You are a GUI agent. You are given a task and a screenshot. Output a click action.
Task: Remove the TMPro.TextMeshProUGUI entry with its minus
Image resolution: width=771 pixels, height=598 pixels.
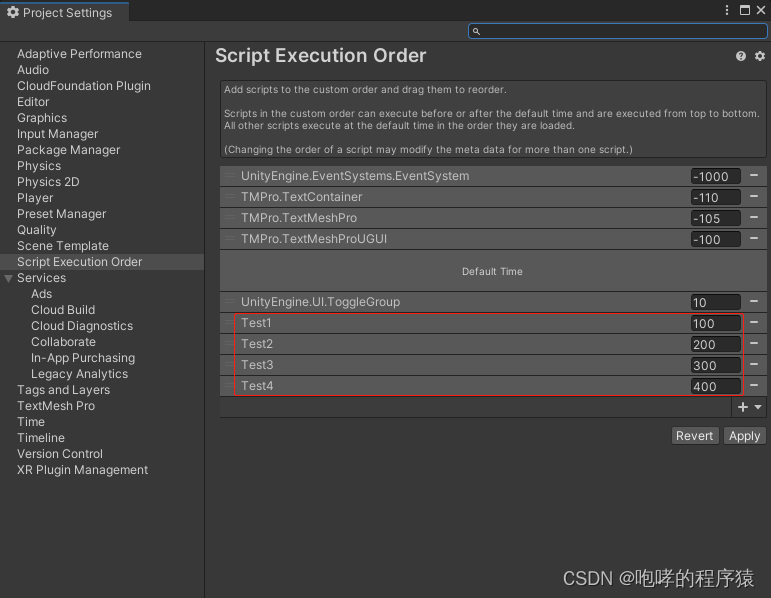[x=754, y=239]
